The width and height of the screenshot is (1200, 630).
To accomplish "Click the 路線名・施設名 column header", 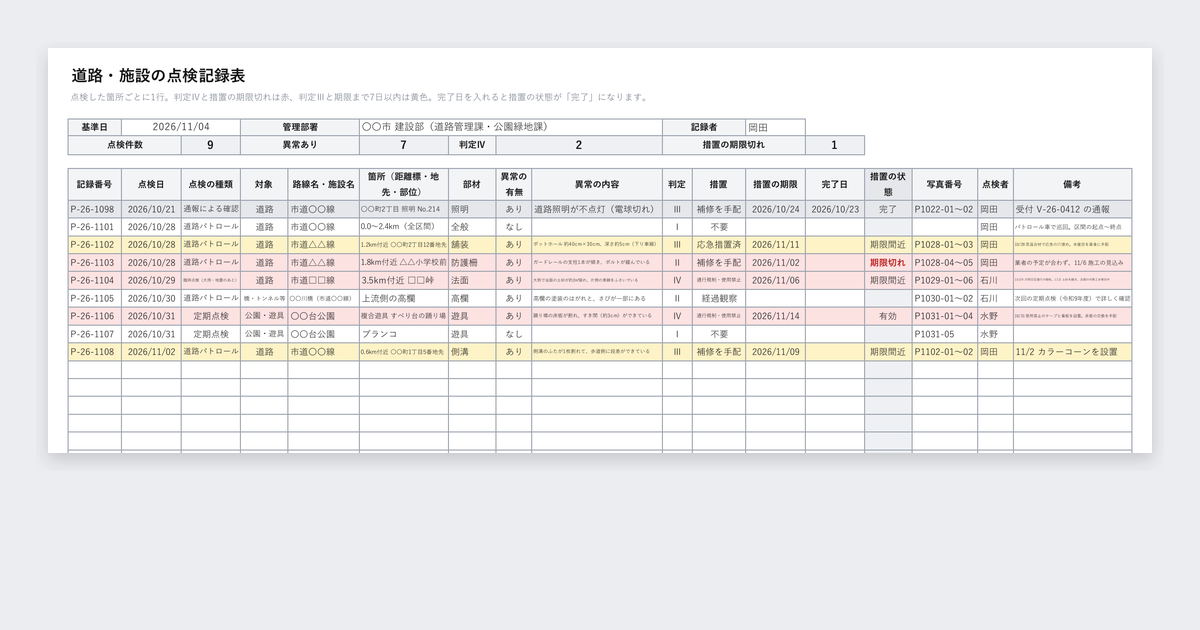I will [x=323, y=185].
